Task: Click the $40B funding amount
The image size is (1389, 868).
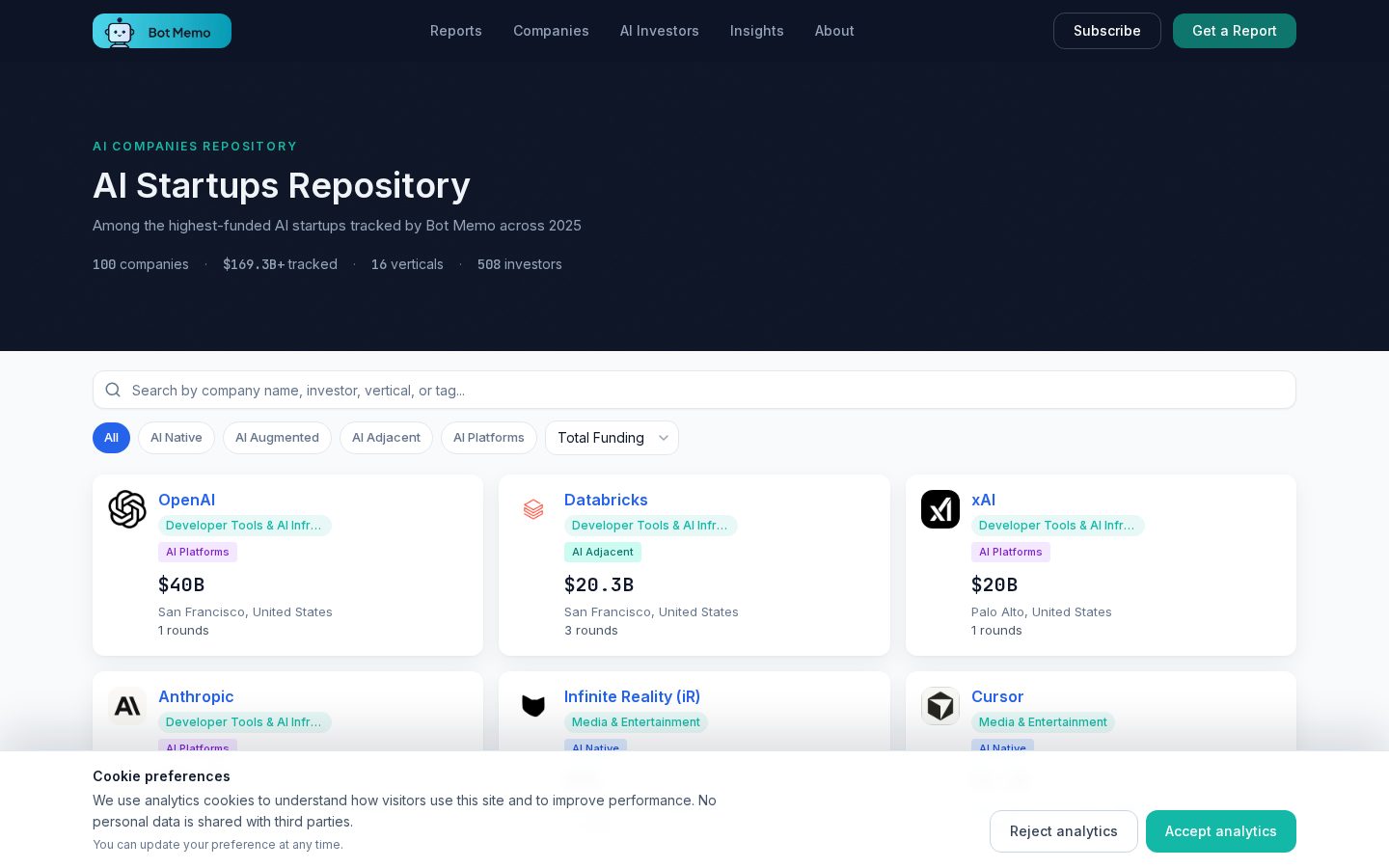Action: pos(181,584)
